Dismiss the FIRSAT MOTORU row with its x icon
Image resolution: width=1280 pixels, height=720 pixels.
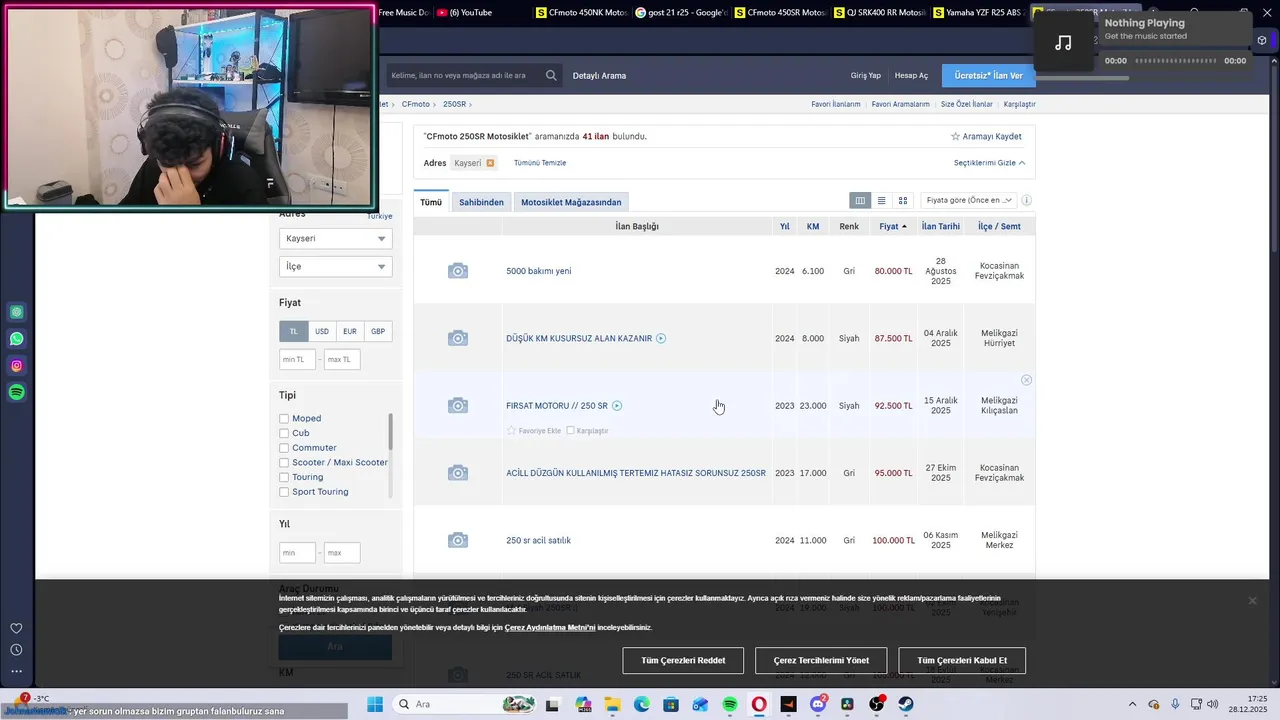coord(1026,380)
